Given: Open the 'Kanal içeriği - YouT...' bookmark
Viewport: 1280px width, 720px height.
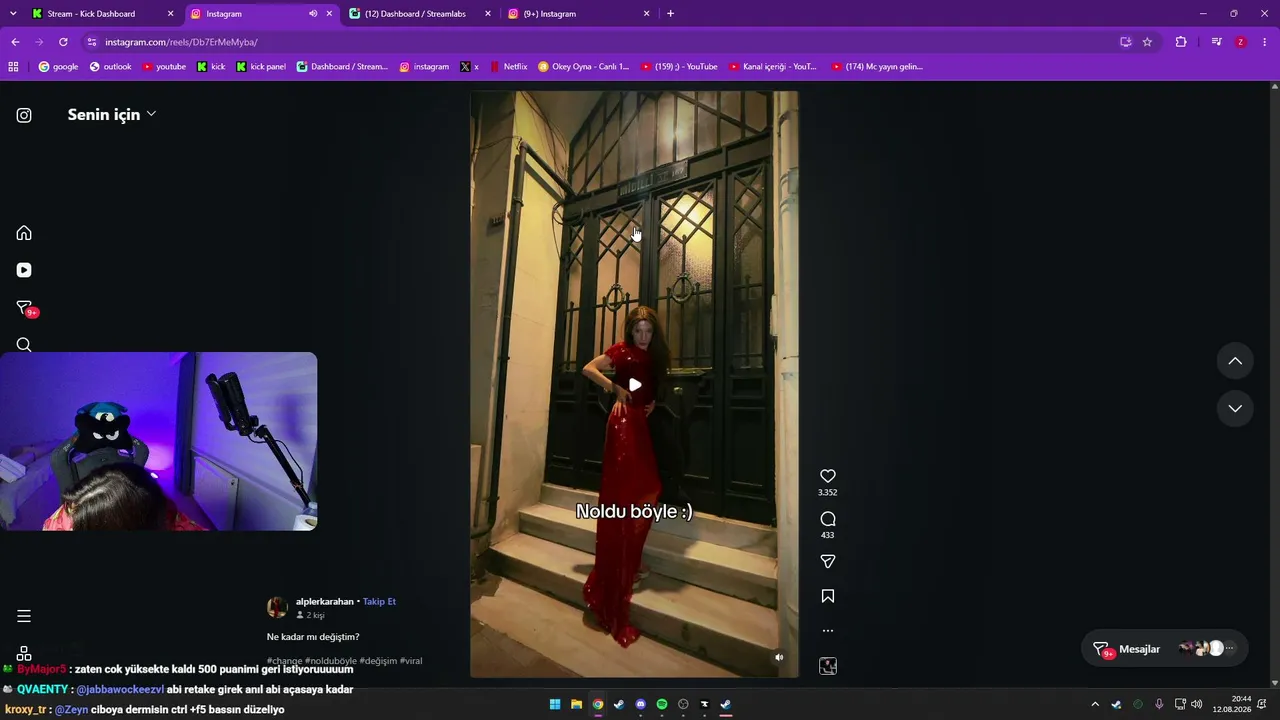Looking at the screenshot, I should pos(773,67).
